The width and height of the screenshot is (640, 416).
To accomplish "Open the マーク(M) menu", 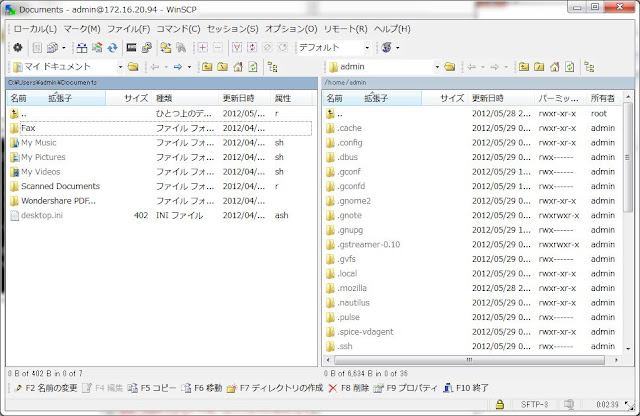I will (82, 29).
